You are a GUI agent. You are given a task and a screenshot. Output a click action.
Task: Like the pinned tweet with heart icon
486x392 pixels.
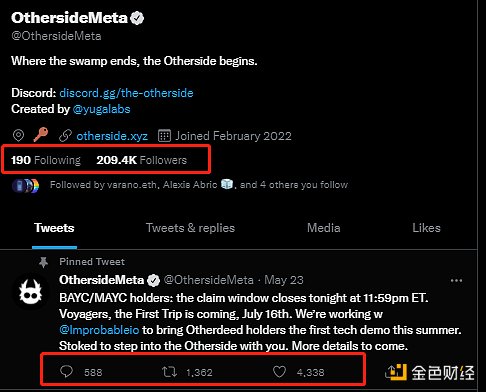pyautogui.click(x=279, y=372)
